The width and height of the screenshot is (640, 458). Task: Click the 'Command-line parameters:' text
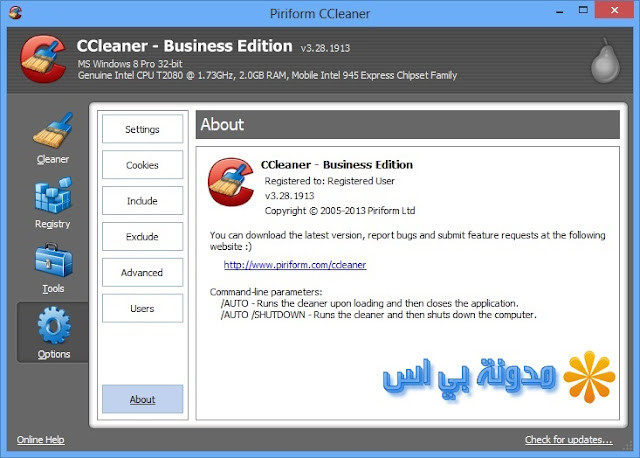(x=266, y=292)
